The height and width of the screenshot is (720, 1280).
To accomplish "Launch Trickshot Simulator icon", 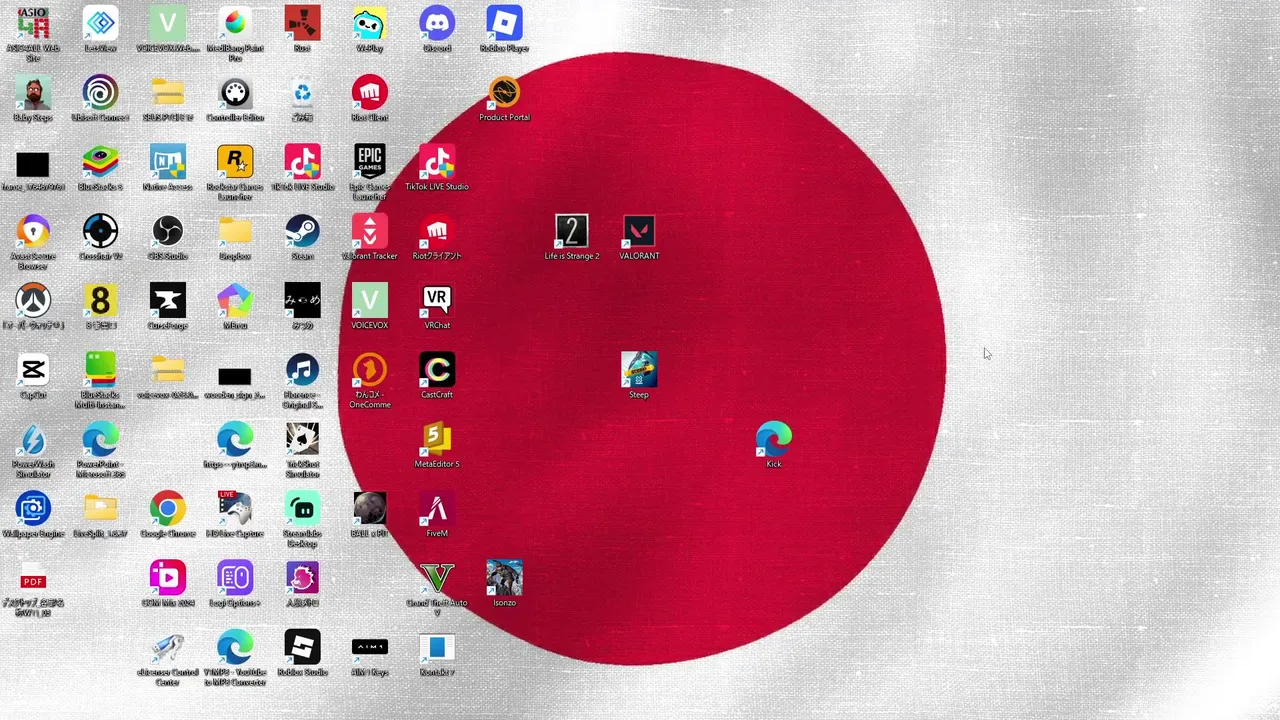I will [x=302, y=439].
